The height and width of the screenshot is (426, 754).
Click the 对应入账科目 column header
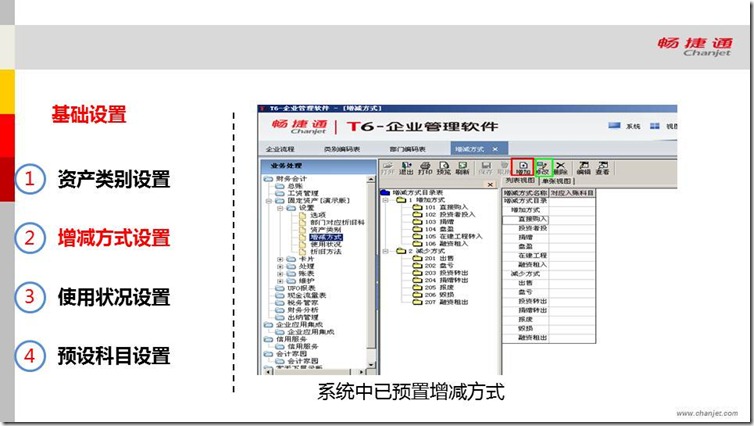[x=572, y=193]
